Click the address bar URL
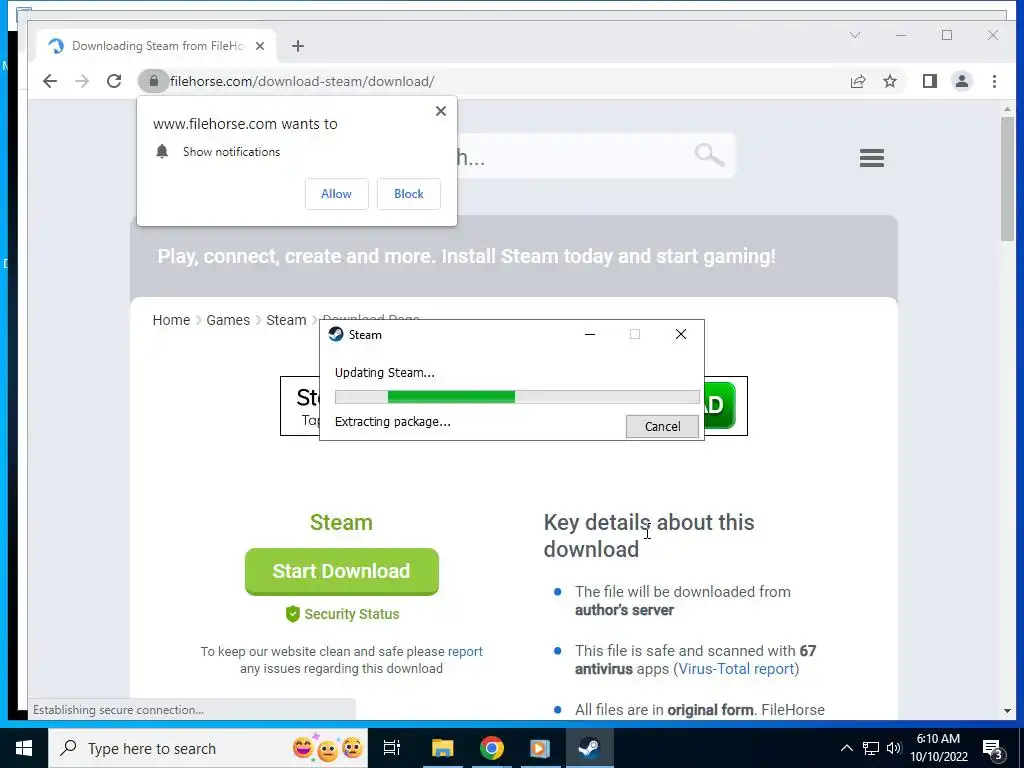 [302, 82]
